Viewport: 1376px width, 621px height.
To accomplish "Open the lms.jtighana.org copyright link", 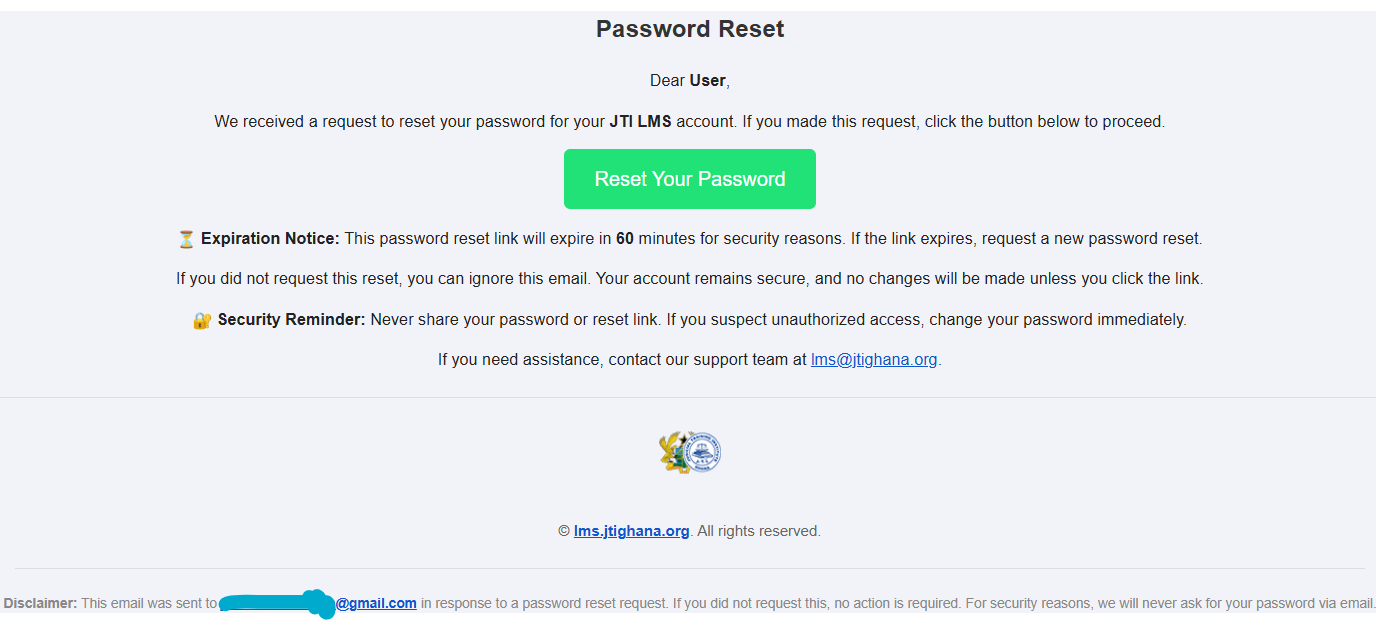I will tap(632, 531).
